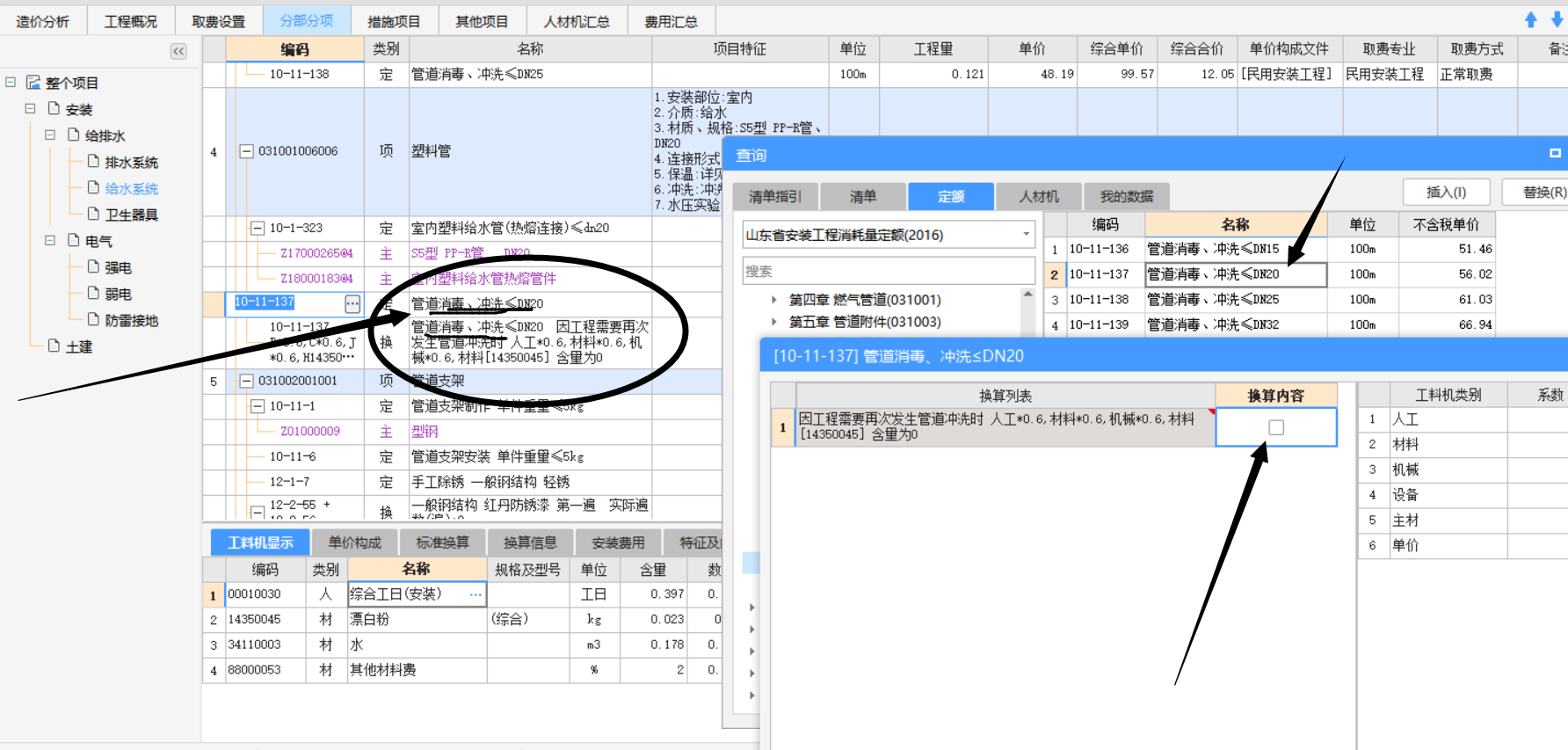Open the 其他项目 tab
1568x750 pixels.
(x=482, y=21)
